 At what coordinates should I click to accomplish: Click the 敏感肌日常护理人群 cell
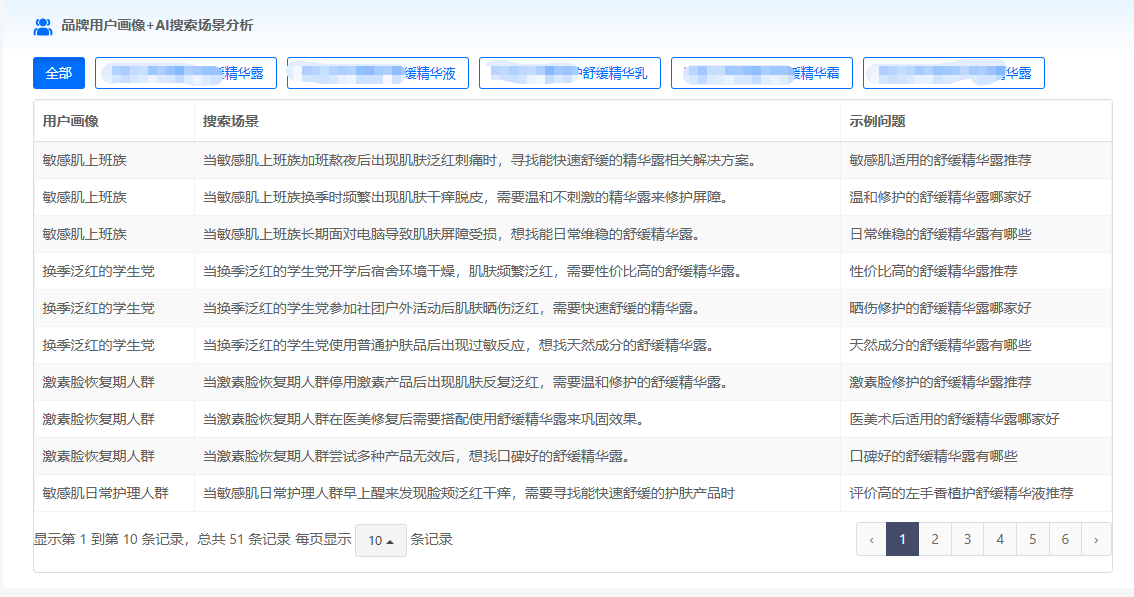[106, 494]
